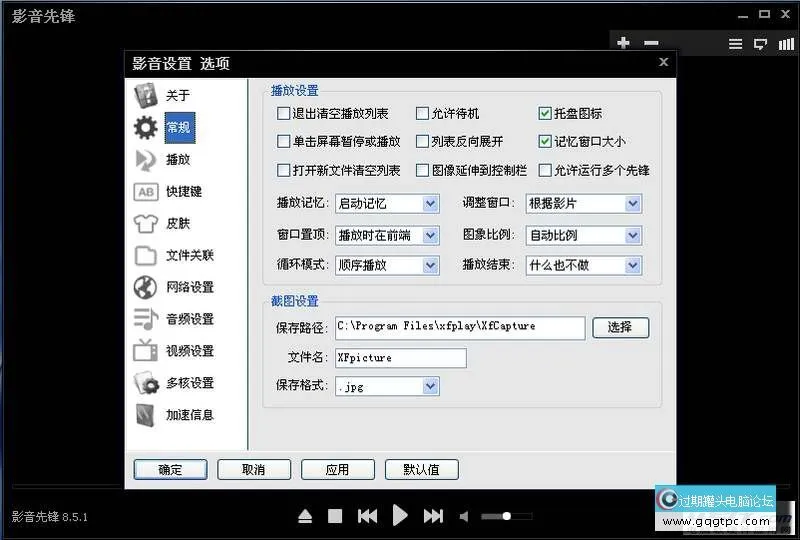Enable 允许待机 checkbox
This screenshot has width=800, height=540.
click(x=422, y=113)
